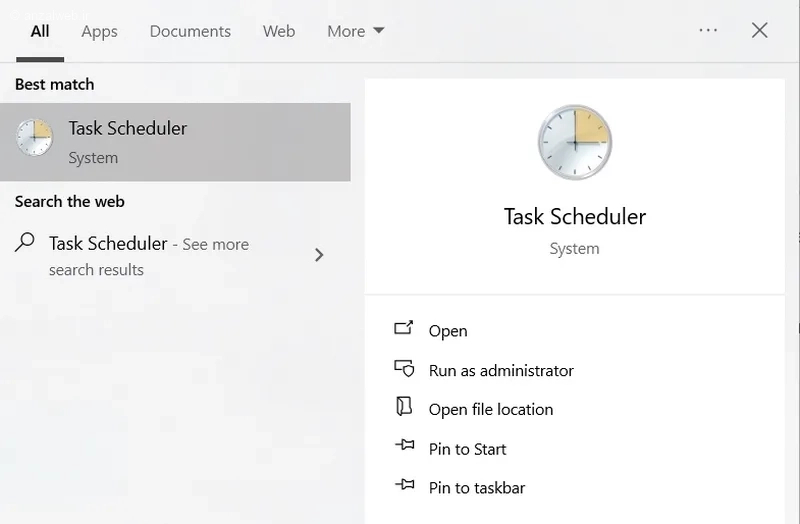This screenshot has height=524, width=800.
Task: Click the Open icon with arrow
Action: (x=404, y=328)
